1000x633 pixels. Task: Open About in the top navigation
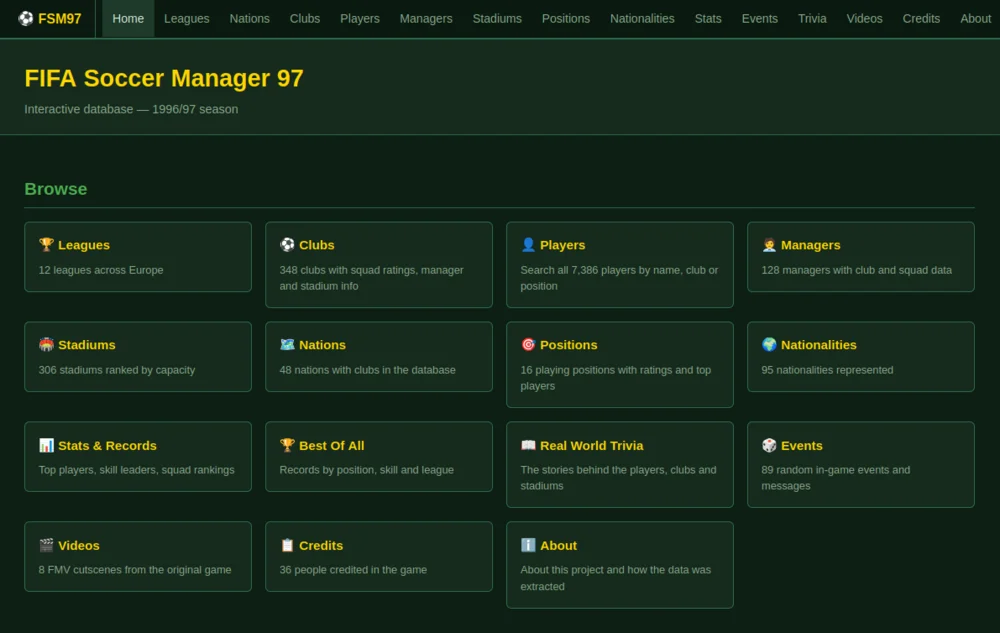[x=975, y=18]
